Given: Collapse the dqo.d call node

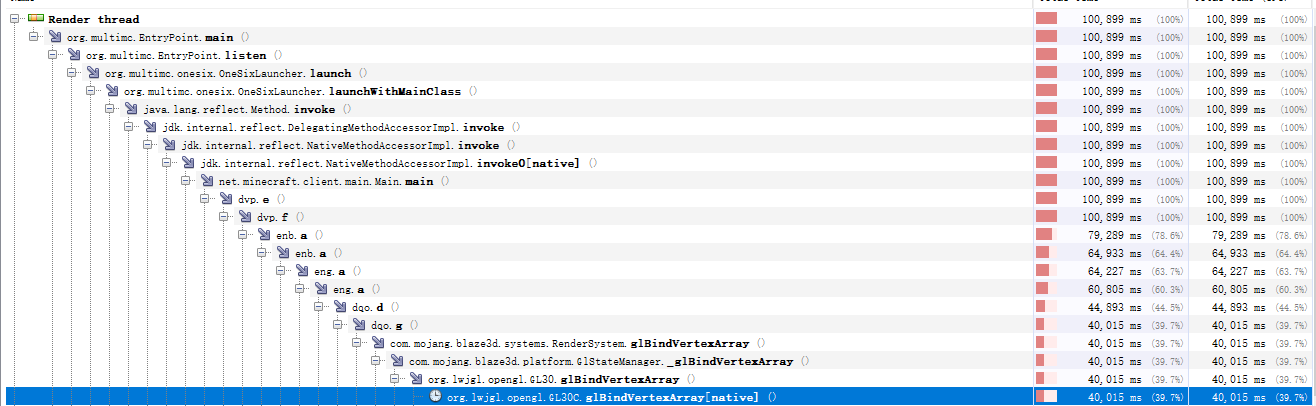Looking at the screenshot, I should [317, 307].
